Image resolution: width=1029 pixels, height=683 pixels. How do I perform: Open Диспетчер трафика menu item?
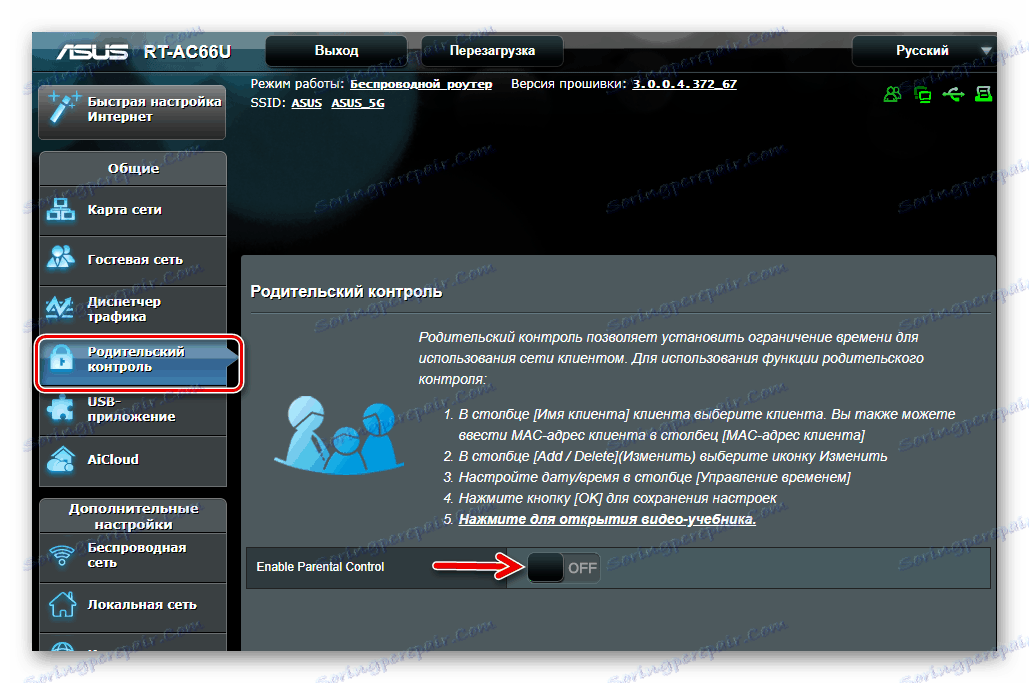[133, 309]
